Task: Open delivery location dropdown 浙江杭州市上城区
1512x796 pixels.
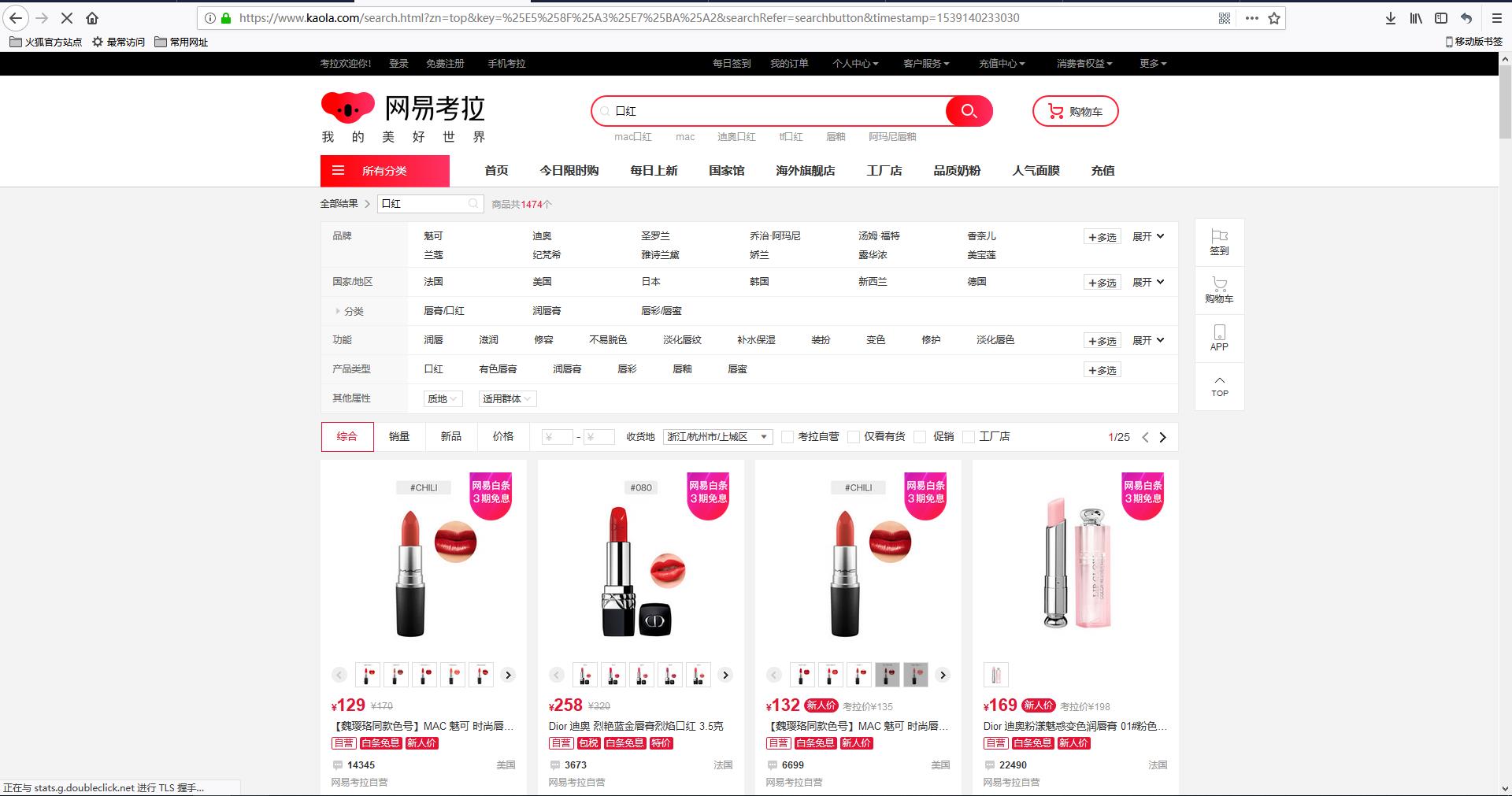Action: (718, 437)
